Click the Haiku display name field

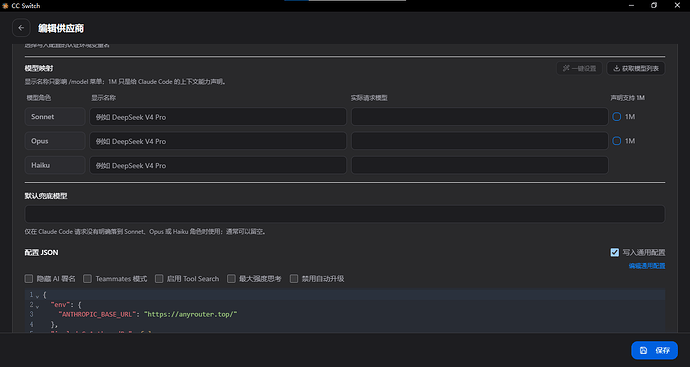[x=218, y=165]
